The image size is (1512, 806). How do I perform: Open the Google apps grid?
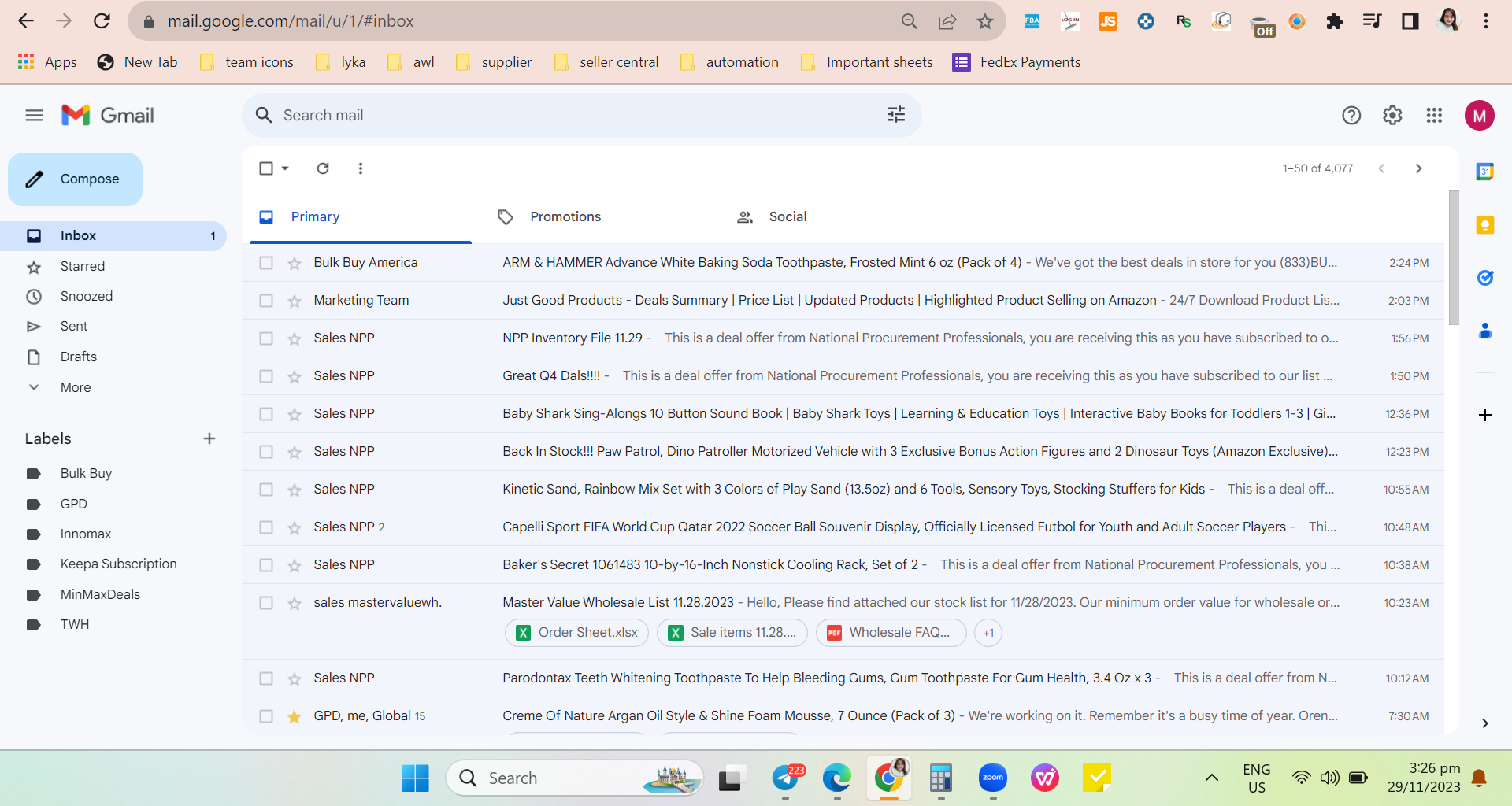coord(1434,116)
